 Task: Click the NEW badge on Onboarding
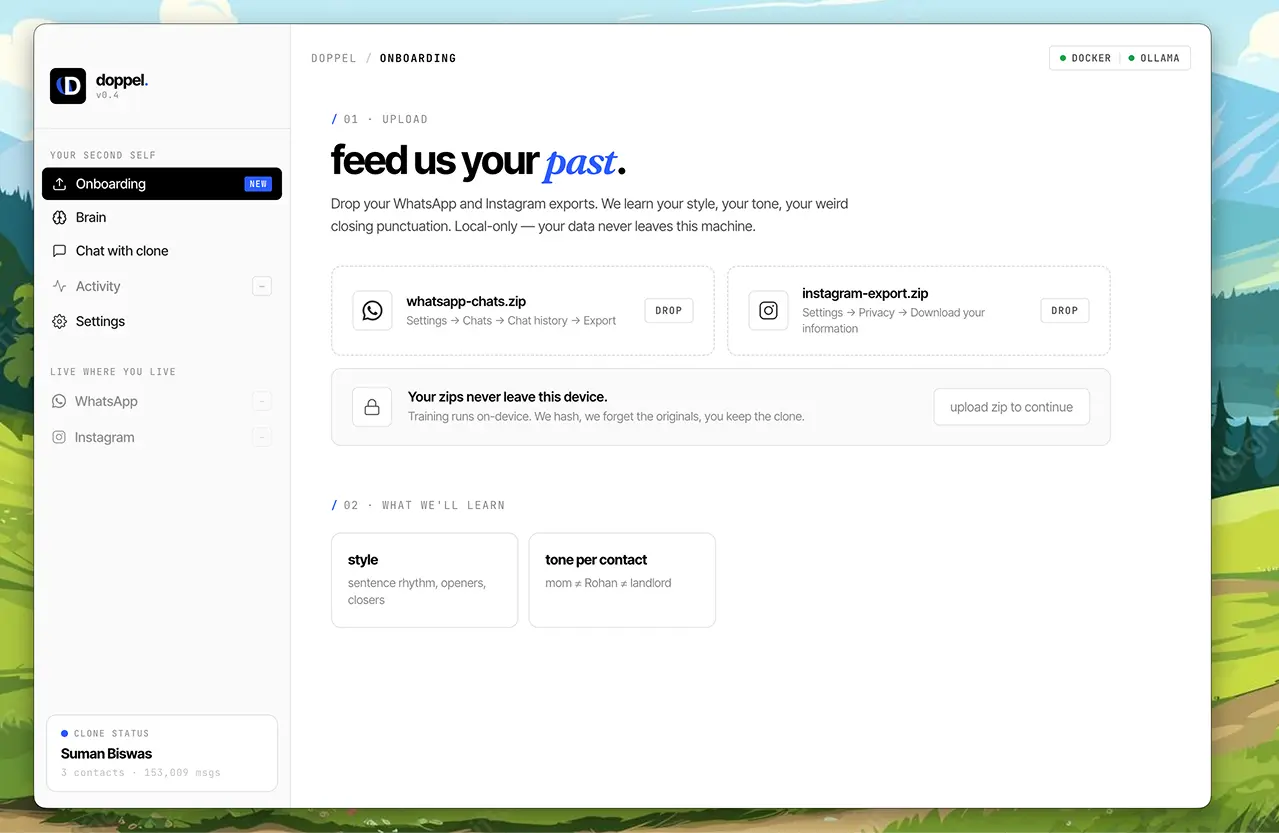tap(258, 184)
